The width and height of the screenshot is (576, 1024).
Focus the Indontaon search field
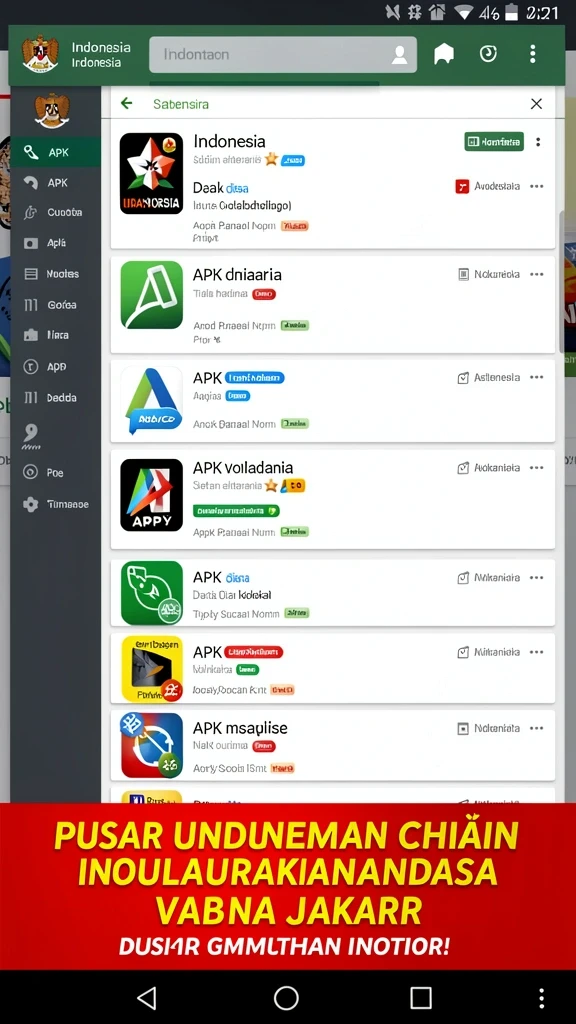(x=283, y=54)
